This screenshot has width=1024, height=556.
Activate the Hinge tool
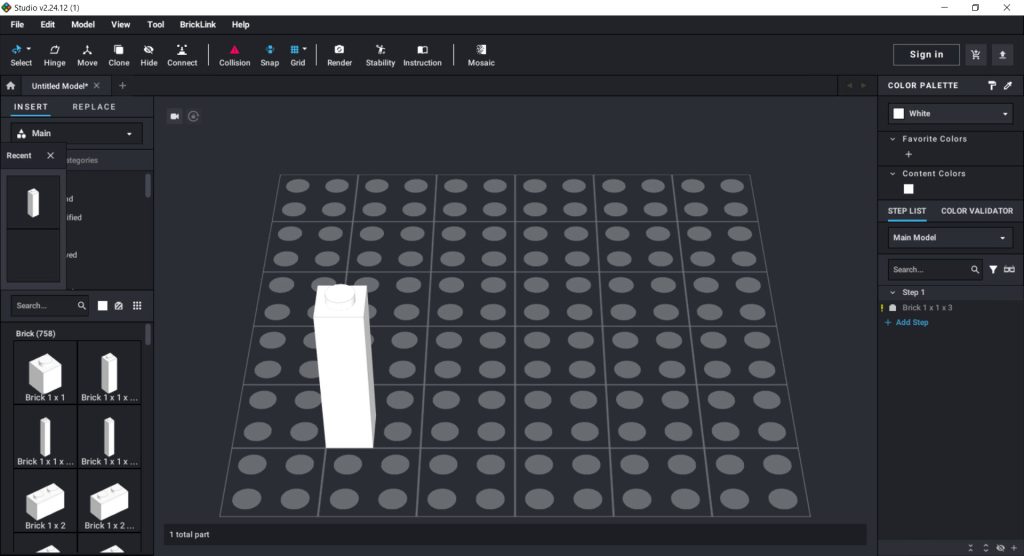pos(54,55)
